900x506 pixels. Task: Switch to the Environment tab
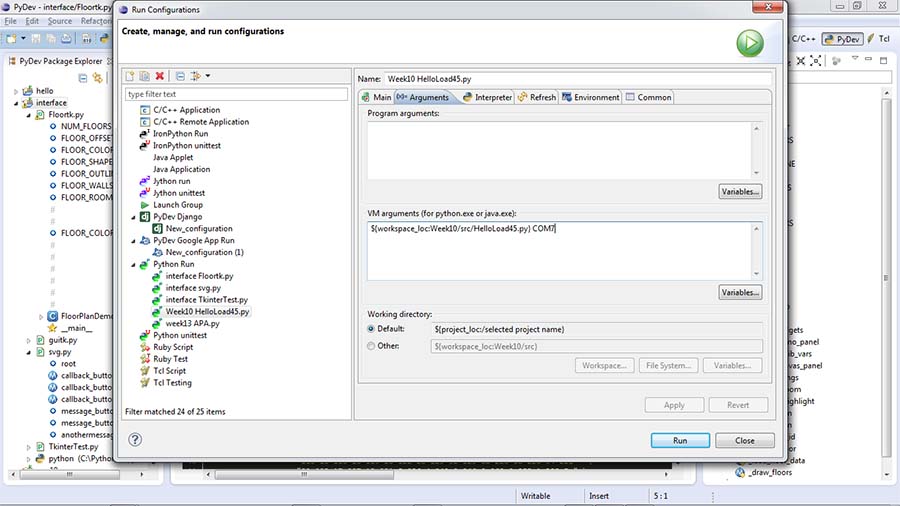[591, 98]
